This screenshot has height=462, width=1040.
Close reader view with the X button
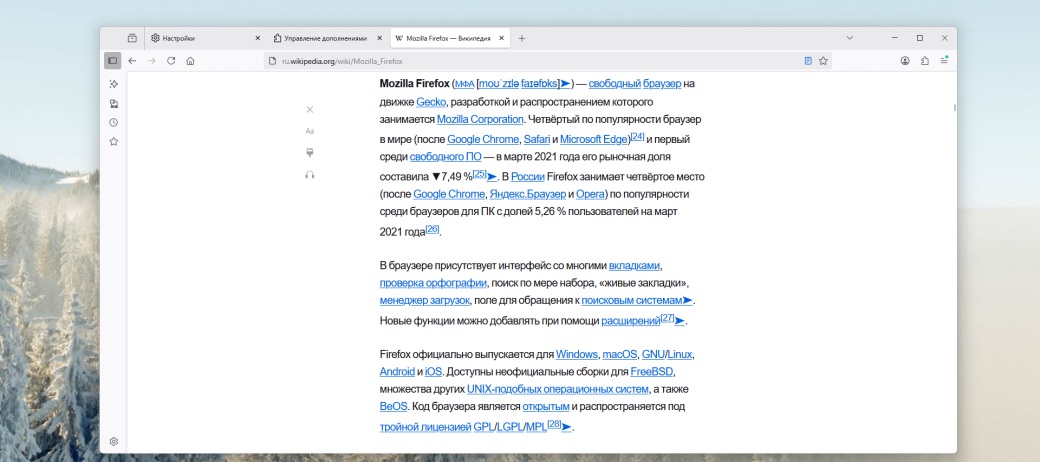point(310,109)
